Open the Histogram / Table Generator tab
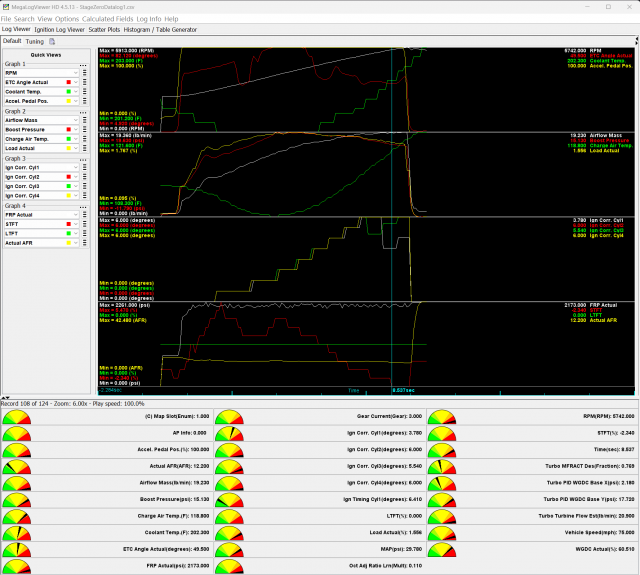Viewport: 640px width, 575px height. (x=160, y=30)
